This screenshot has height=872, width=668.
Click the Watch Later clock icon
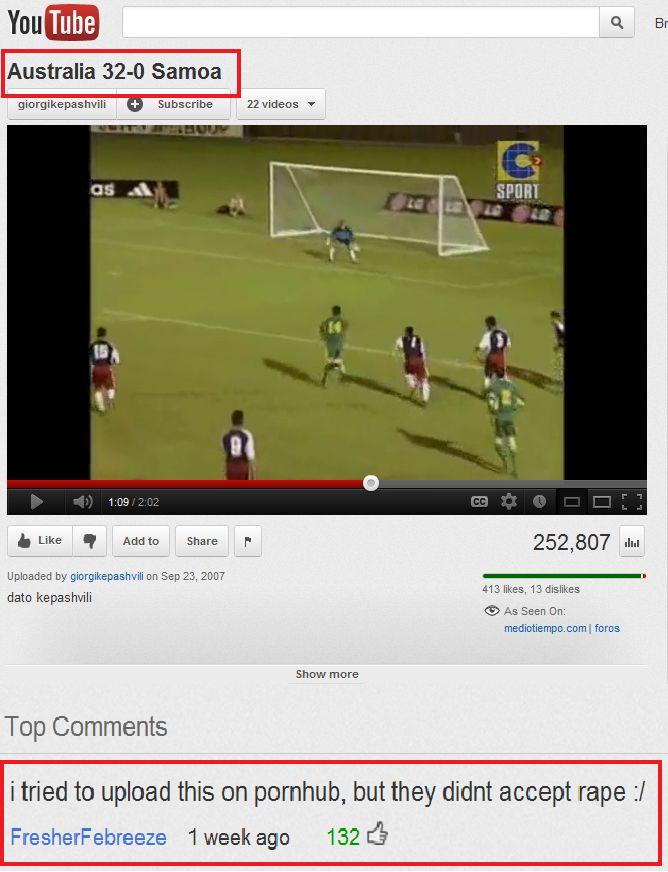pos(539,502)
